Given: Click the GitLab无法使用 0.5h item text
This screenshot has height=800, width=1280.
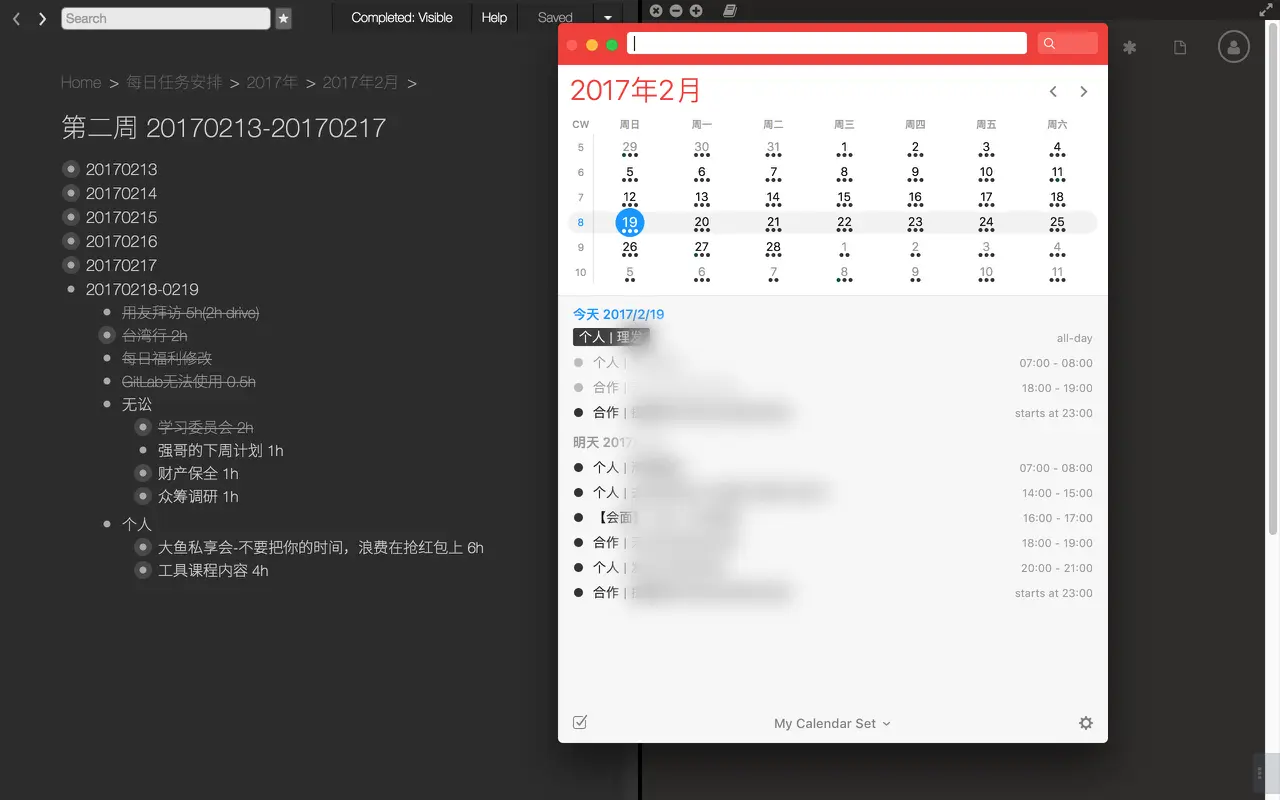Looking at the screenshot, I should coord(189,381).
